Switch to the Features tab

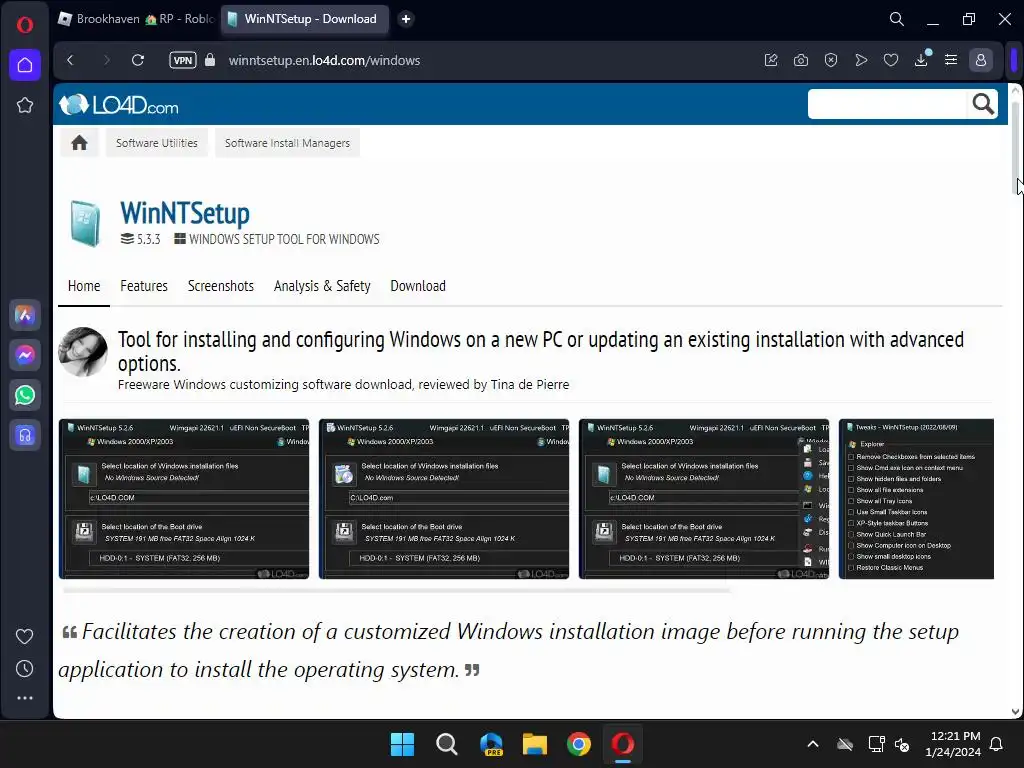point(144,286)
